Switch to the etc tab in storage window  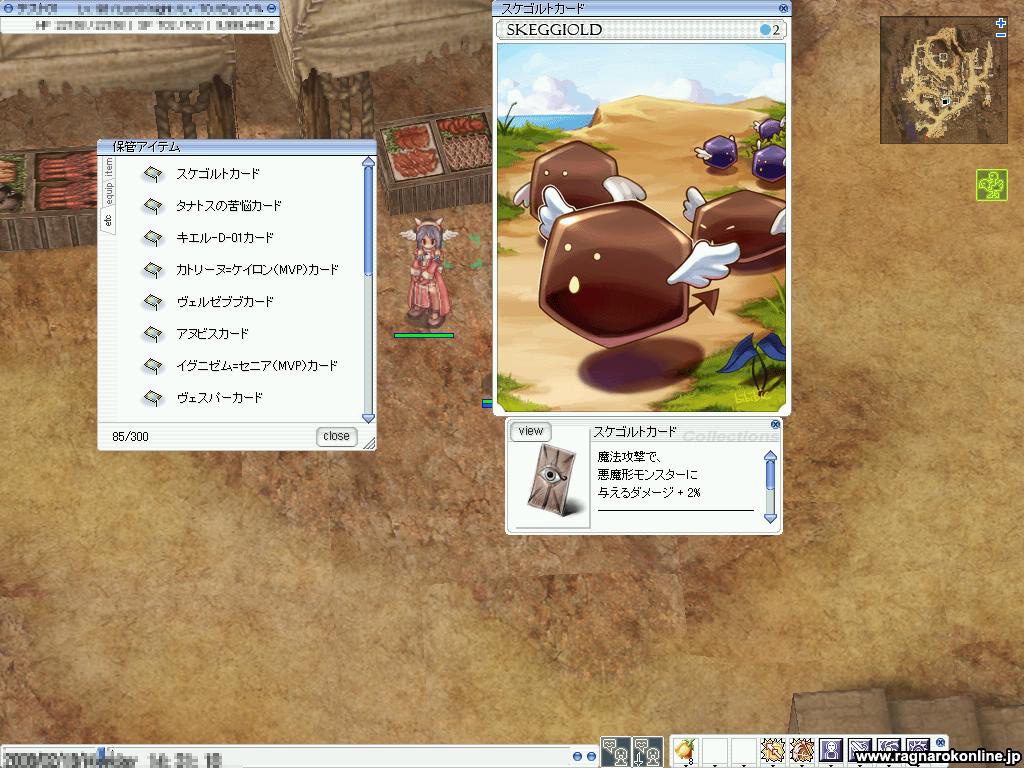[x=108, y=219]
